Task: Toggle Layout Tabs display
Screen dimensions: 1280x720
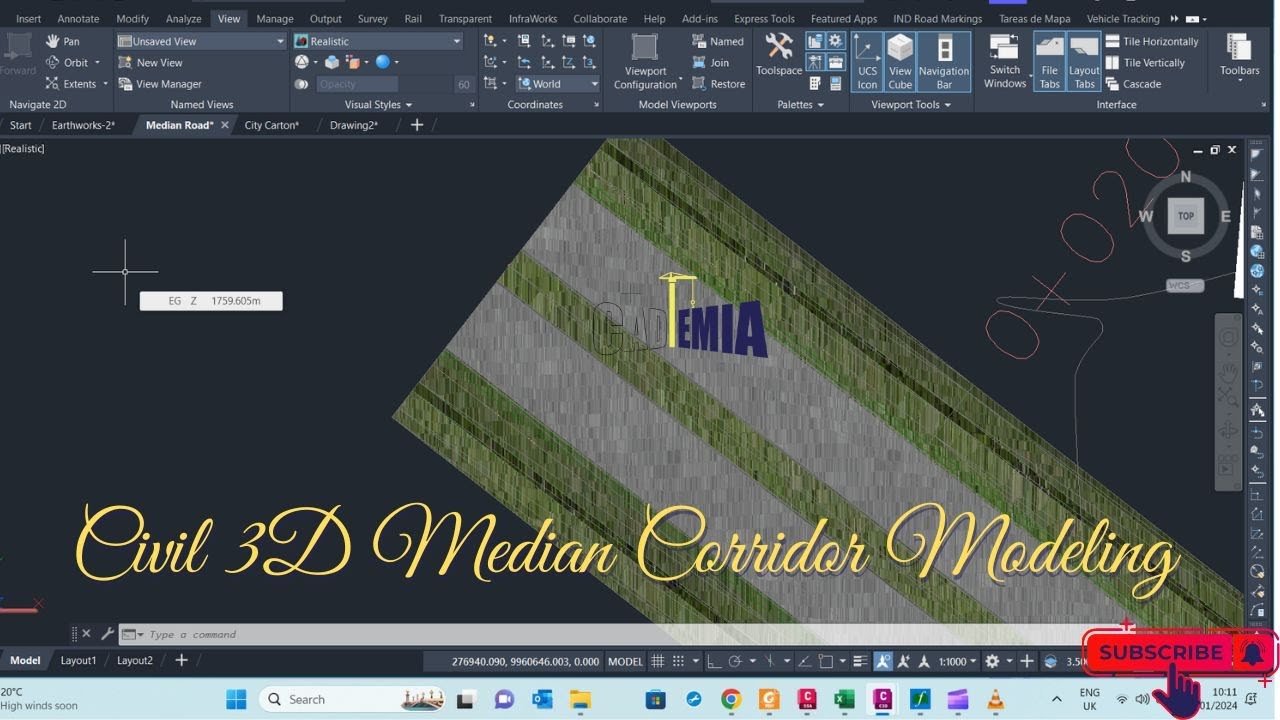Action: pyautogui.click(x=1084, y=62)
